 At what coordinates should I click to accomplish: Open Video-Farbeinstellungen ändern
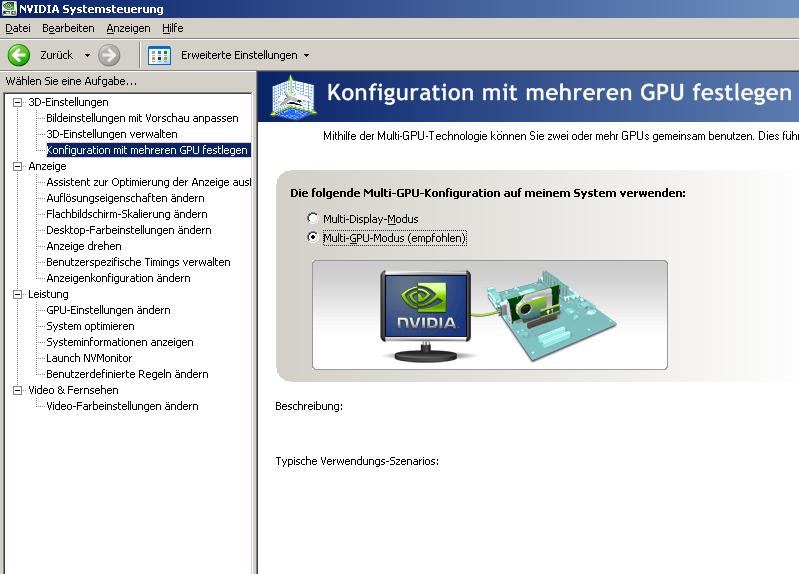(x=122, y=406)
